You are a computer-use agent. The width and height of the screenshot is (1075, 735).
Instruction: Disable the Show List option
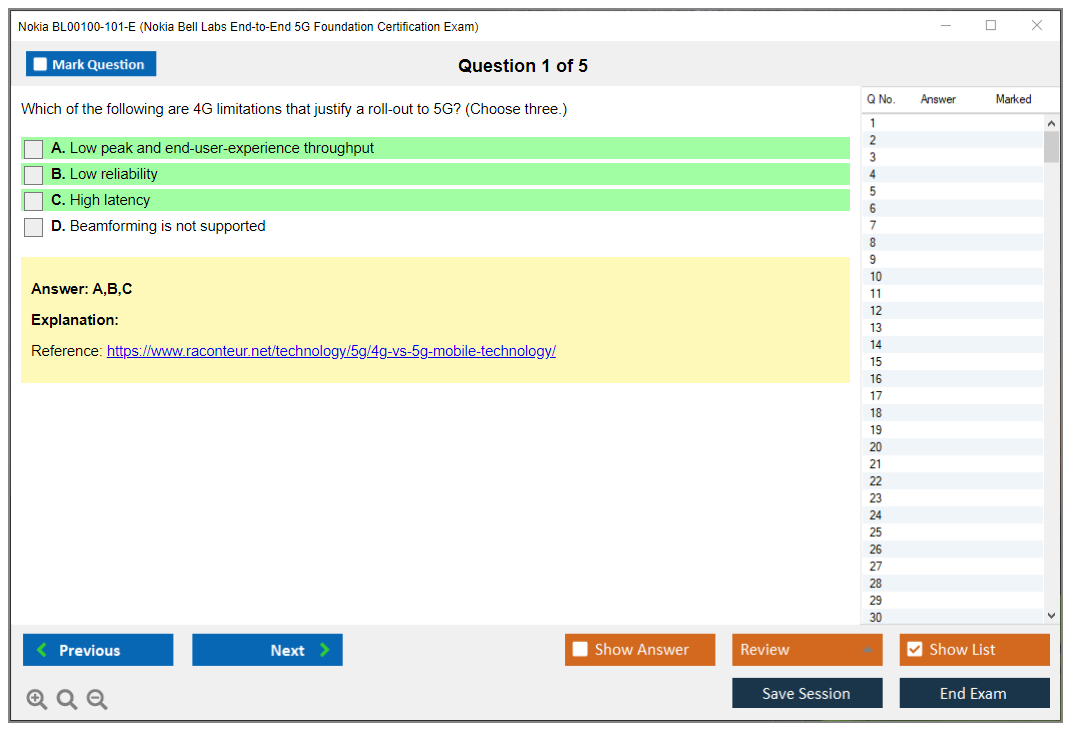pyautogui.click(x=914, y=650)
